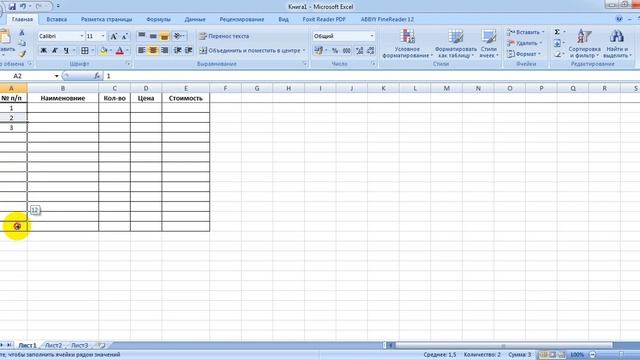Open the Font group dialog launcher
This screenshot has width=640, height=360.
(x=128, y=64)
